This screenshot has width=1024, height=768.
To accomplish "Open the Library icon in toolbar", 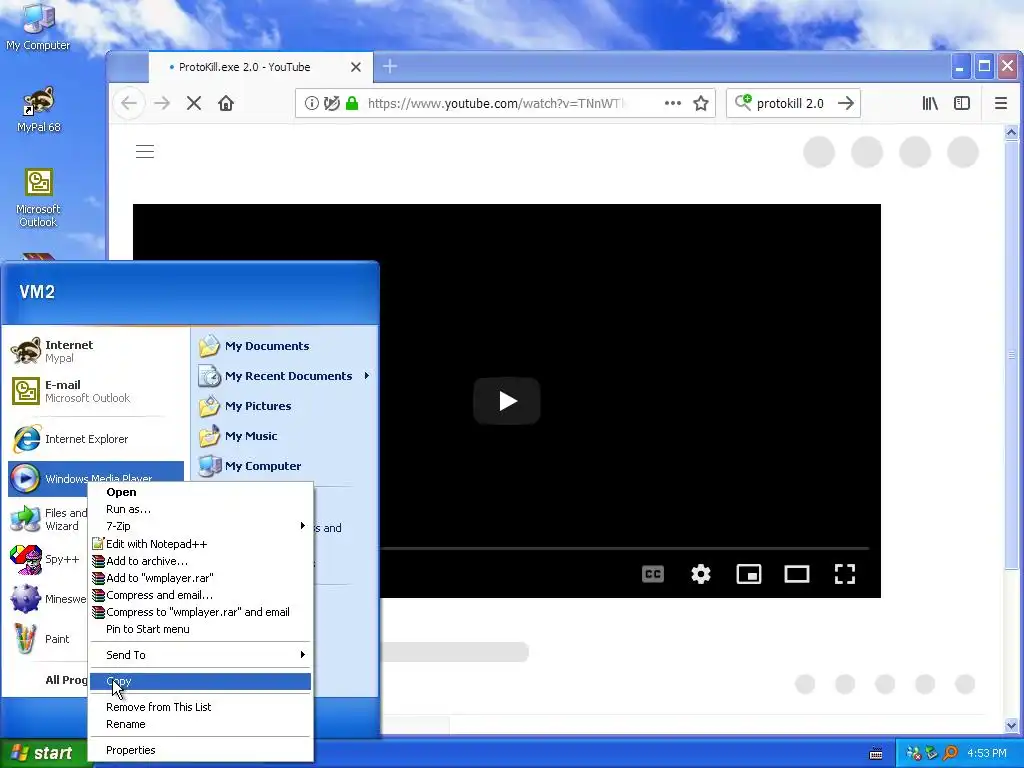I will tap(930, 103).
